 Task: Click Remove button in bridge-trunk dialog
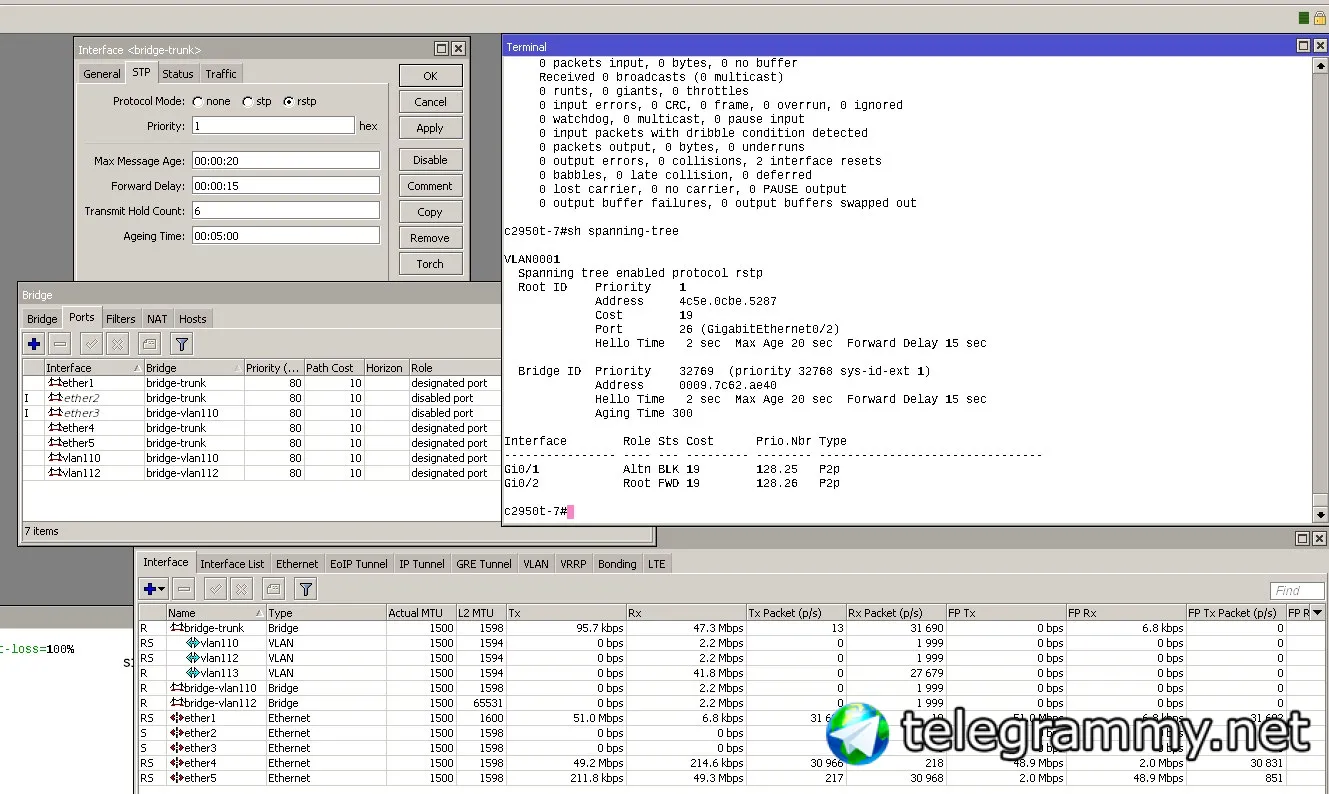[430, 238]
